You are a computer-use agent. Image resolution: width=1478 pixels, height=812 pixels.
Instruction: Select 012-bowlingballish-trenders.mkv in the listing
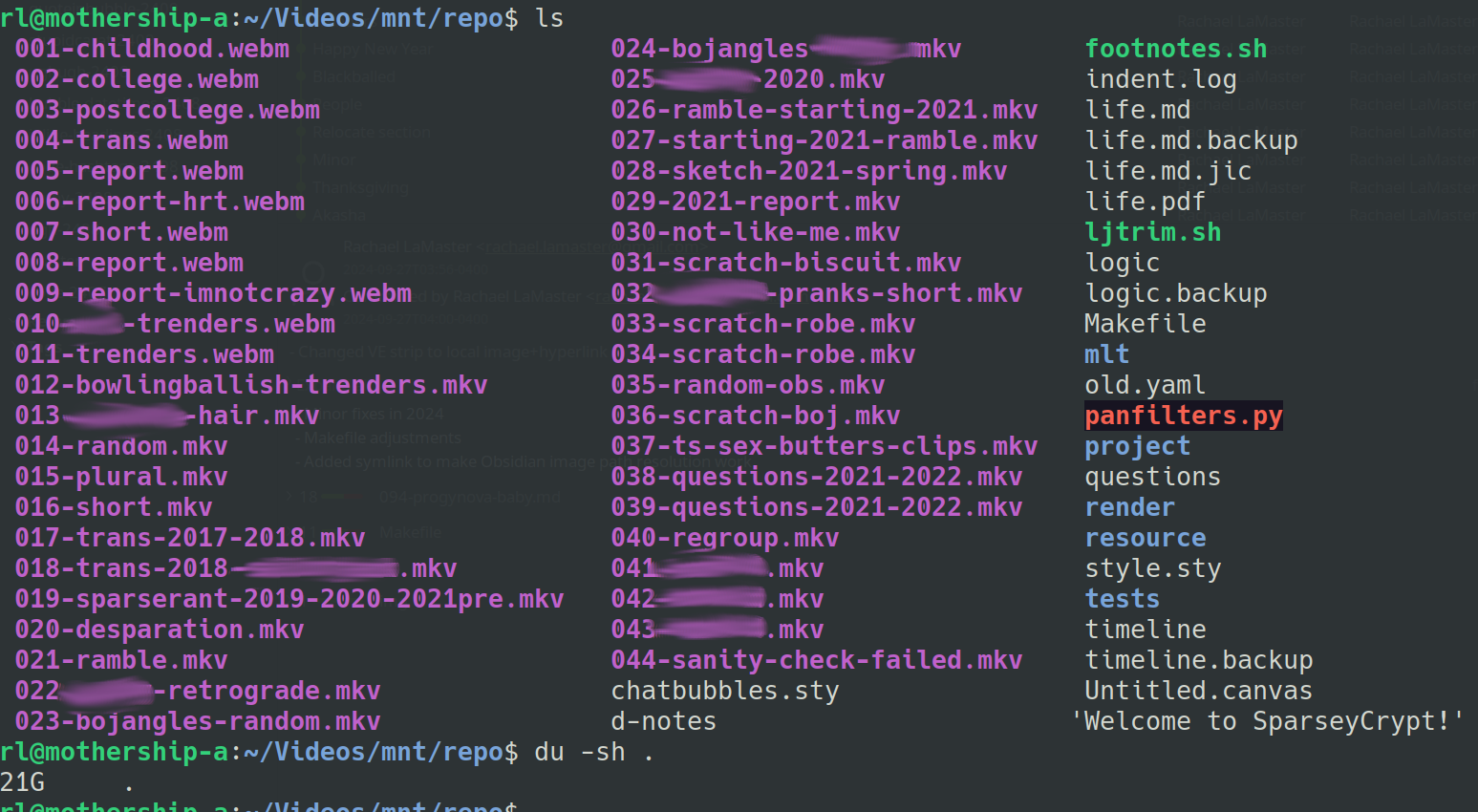coord(251,385)
